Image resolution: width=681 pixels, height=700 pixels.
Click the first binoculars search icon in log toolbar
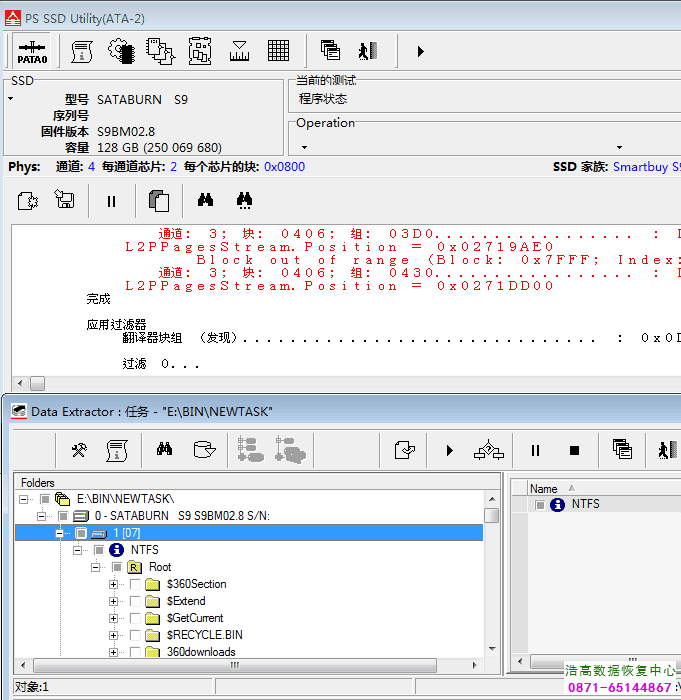[x=205, y=201]
